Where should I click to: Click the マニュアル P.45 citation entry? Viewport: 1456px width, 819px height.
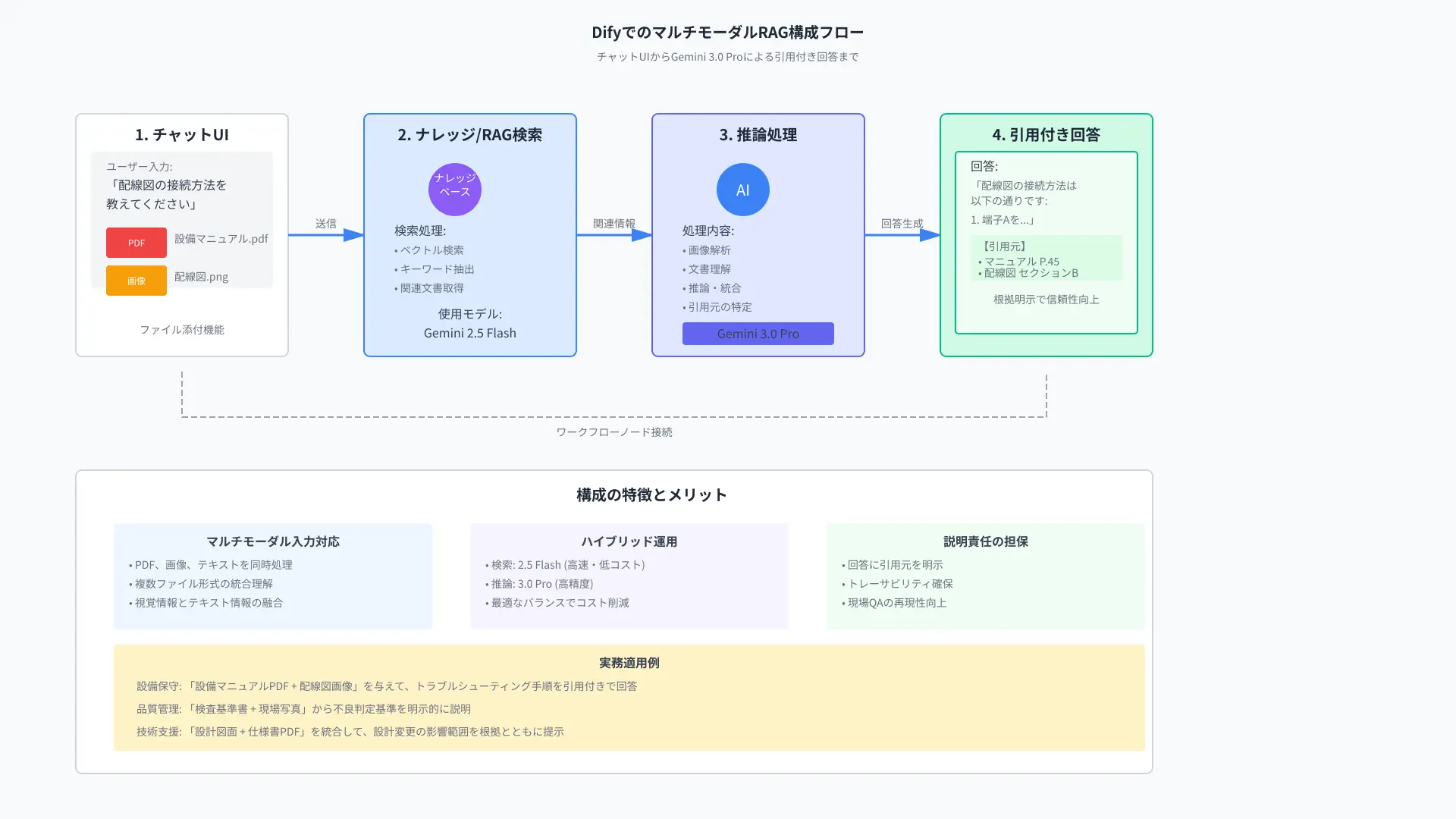(x=1019, y=262)
